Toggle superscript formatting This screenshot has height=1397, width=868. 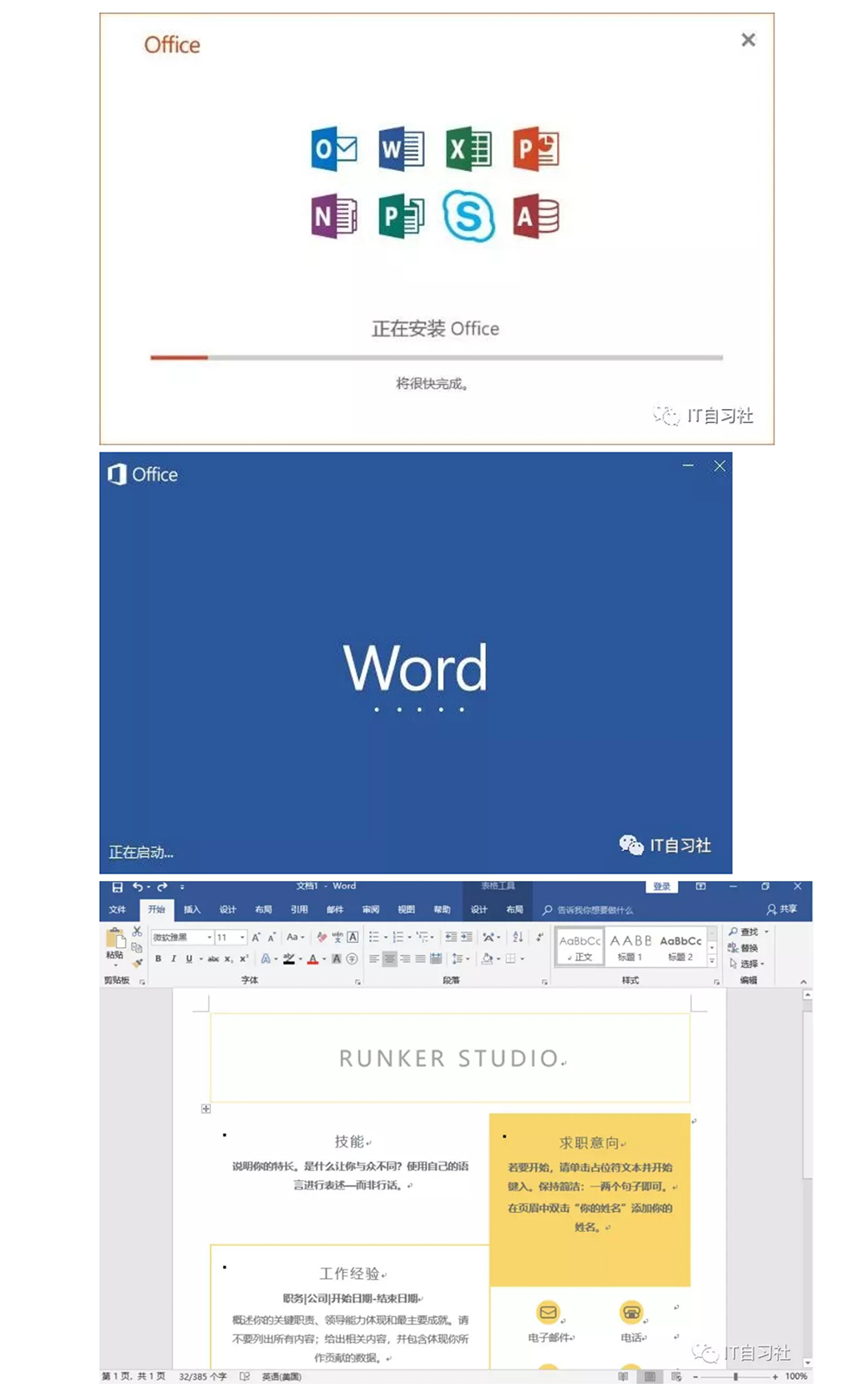click(x=244, y=959)
